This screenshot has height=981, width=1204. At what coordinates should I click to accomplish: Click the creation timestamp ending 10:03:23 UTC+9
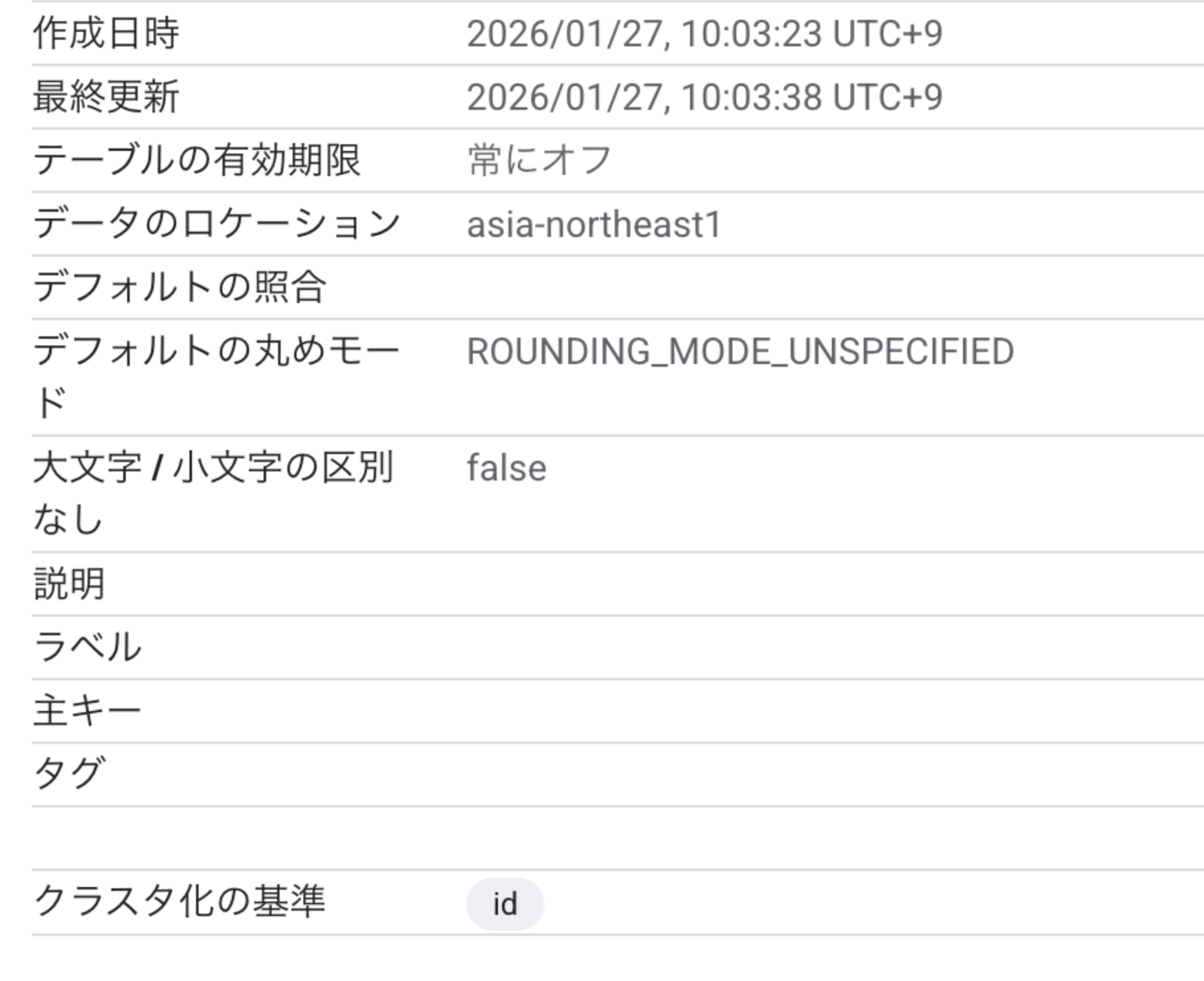[x=704, y=33]
